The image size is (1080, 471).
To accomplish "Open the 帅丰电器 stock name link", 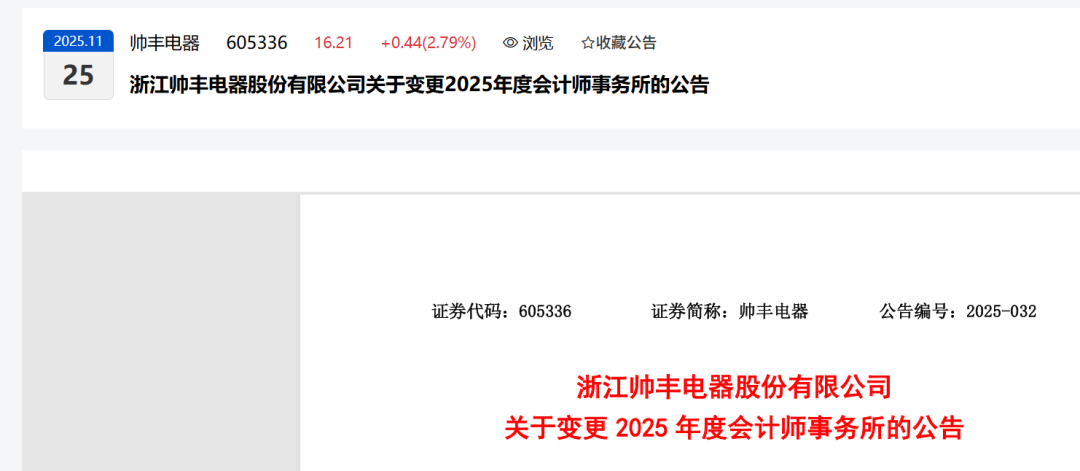I will [x=165, y=43].
